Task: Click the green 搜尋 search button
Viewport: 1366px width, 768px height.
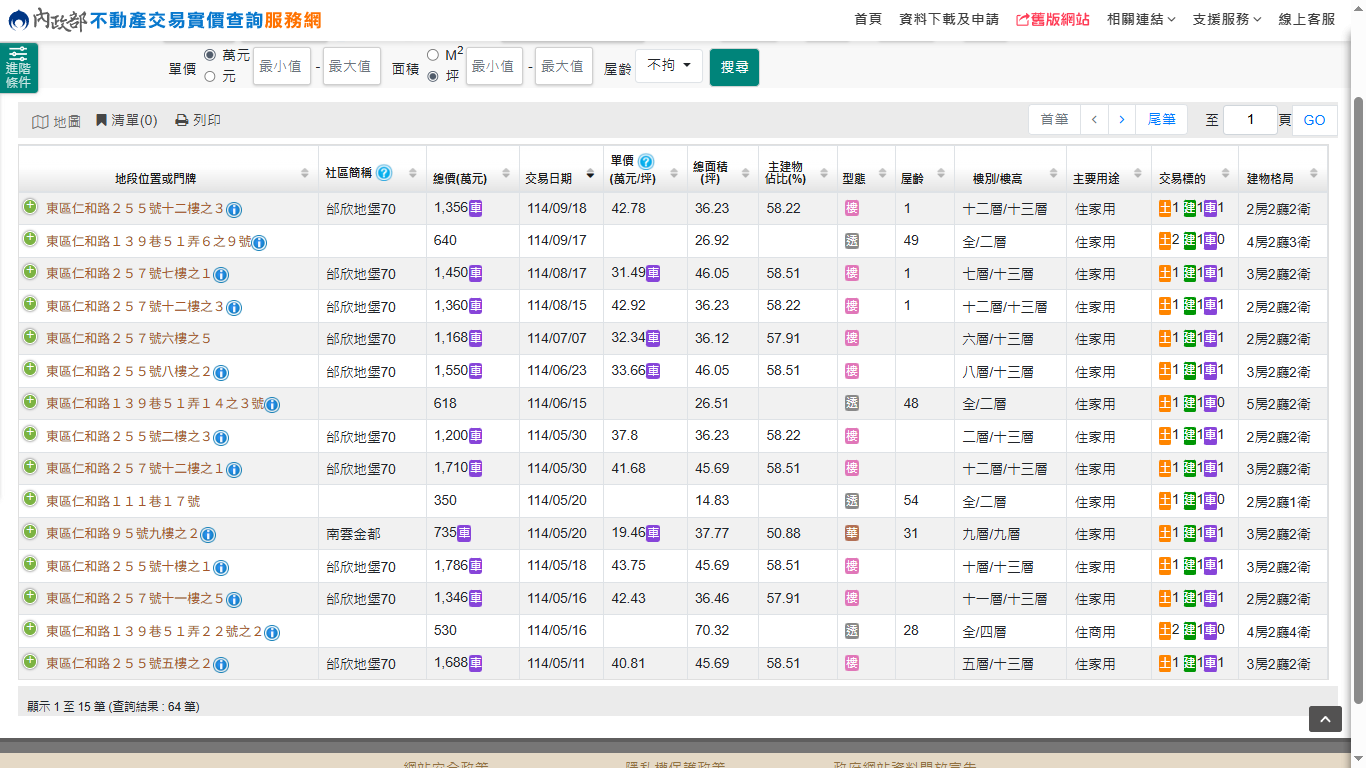Action: [x=734, y=67]
